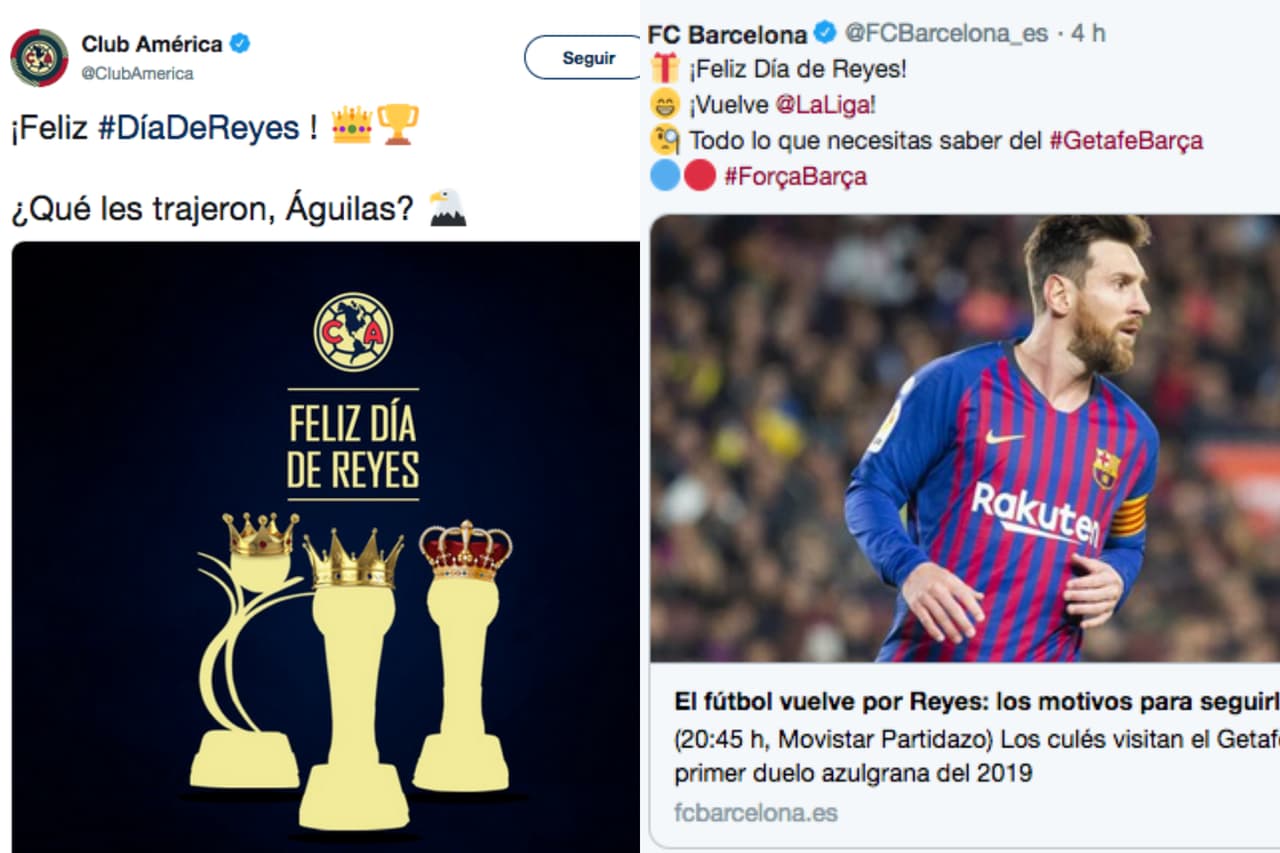
Task: Open the Feliz Día de Reyes trophies image
Action: (325, 546)
